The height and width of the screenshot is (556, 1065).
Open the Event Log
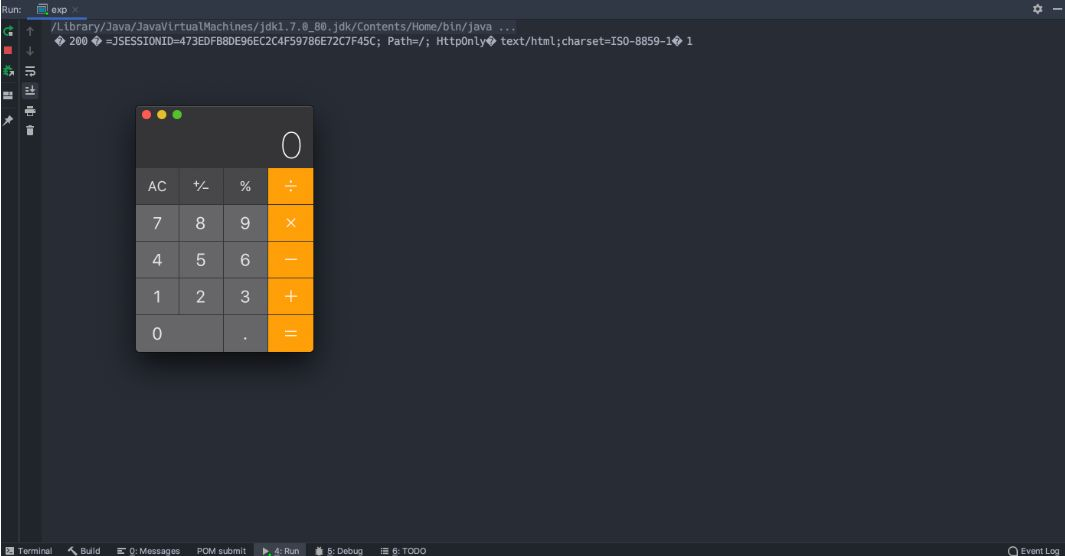[x=1033, y=550]
